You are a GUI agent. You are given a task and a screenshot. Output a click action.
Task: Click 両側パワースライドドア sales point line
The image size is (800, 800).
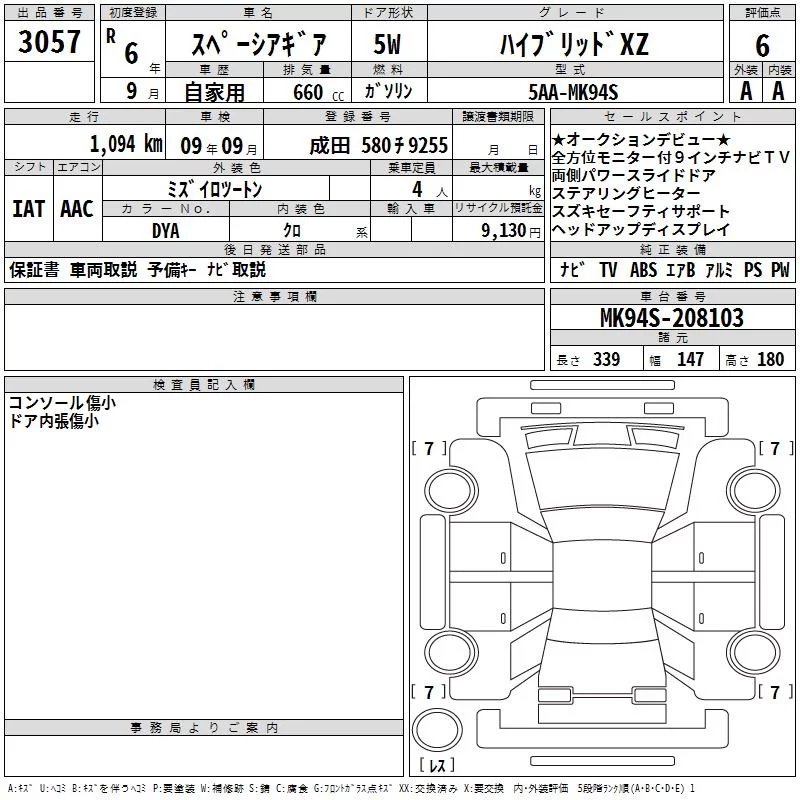click(634, 176)
